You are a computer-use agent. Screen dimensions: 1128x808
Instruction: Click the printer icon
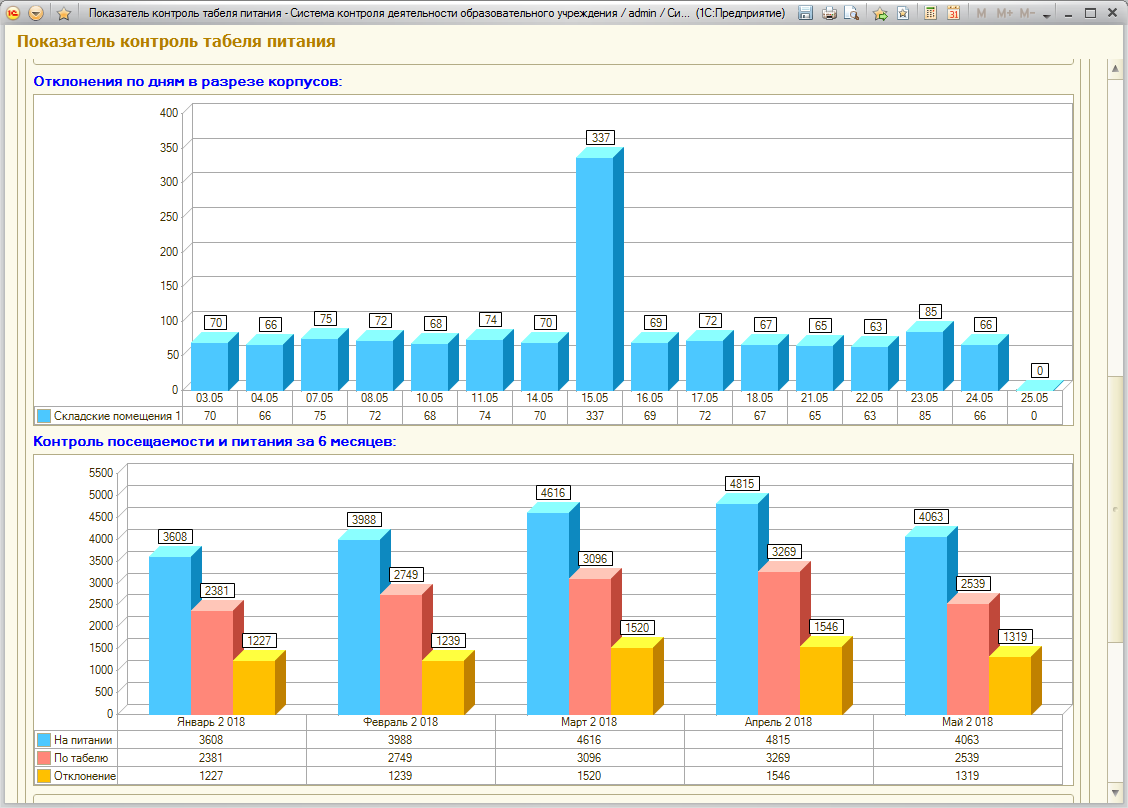click(x=829, y=13)
